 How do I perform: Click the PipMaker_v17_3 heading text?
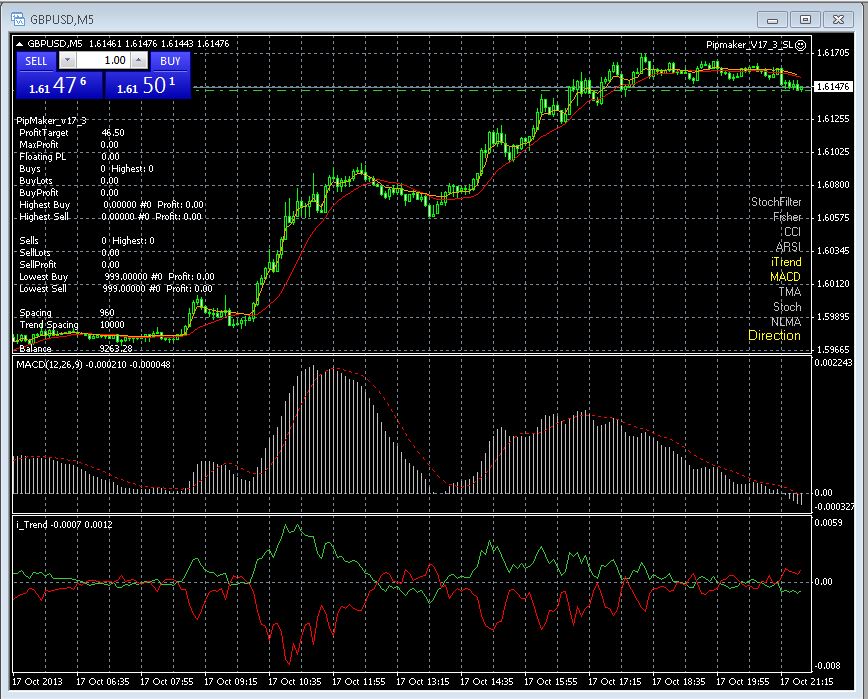[51, 121]
